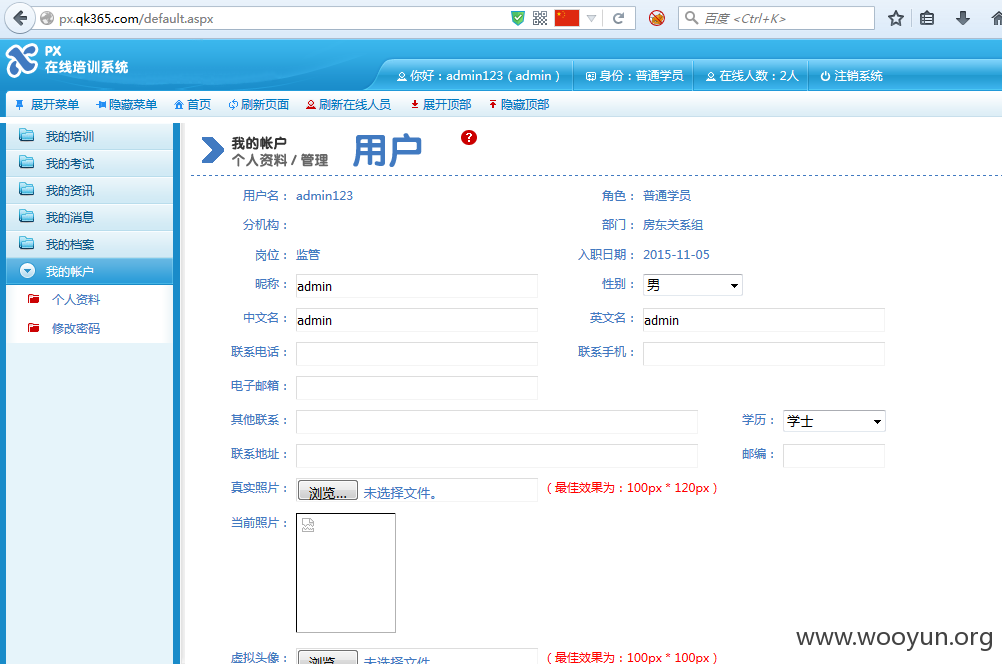Click the 浏览 button for 真实照片

pyautogui.click(x=328, y=491)
